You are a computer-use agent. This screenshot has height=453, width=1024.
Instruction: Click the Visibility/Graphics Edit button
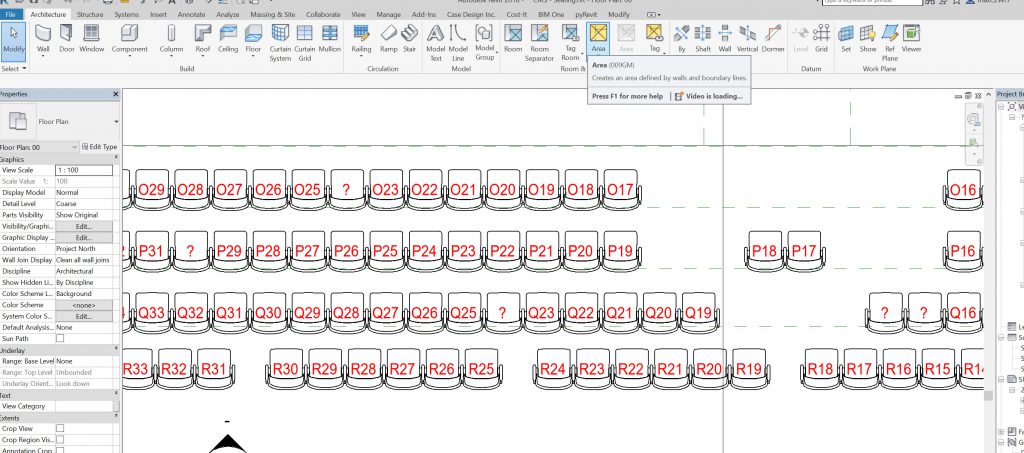[83, 226]
